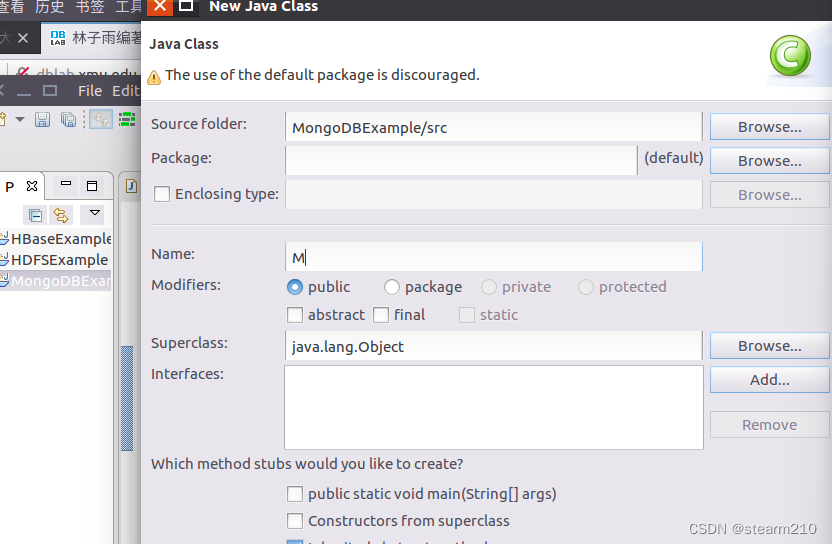Maximize the Package Explorer view
This screenshot has height=544, width=832.
click(x=92, y=185)
